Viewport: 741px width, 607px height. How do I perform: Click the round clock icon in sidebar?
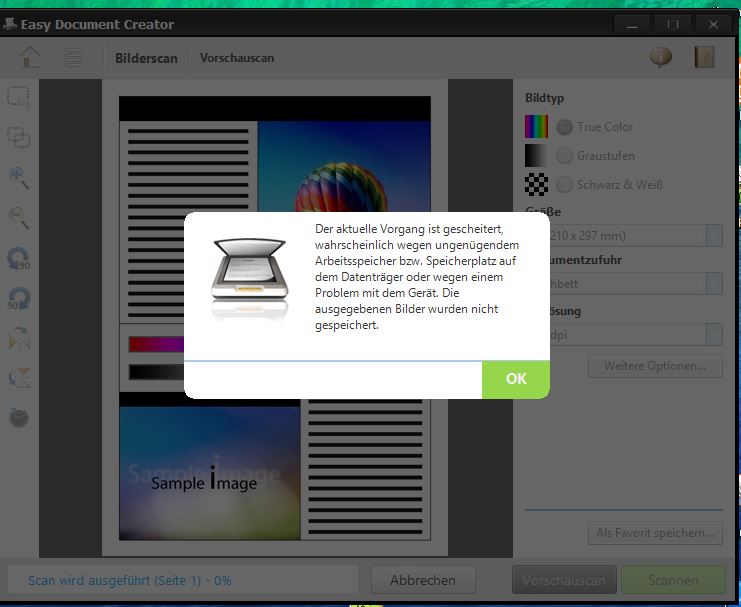pos(19,418)
